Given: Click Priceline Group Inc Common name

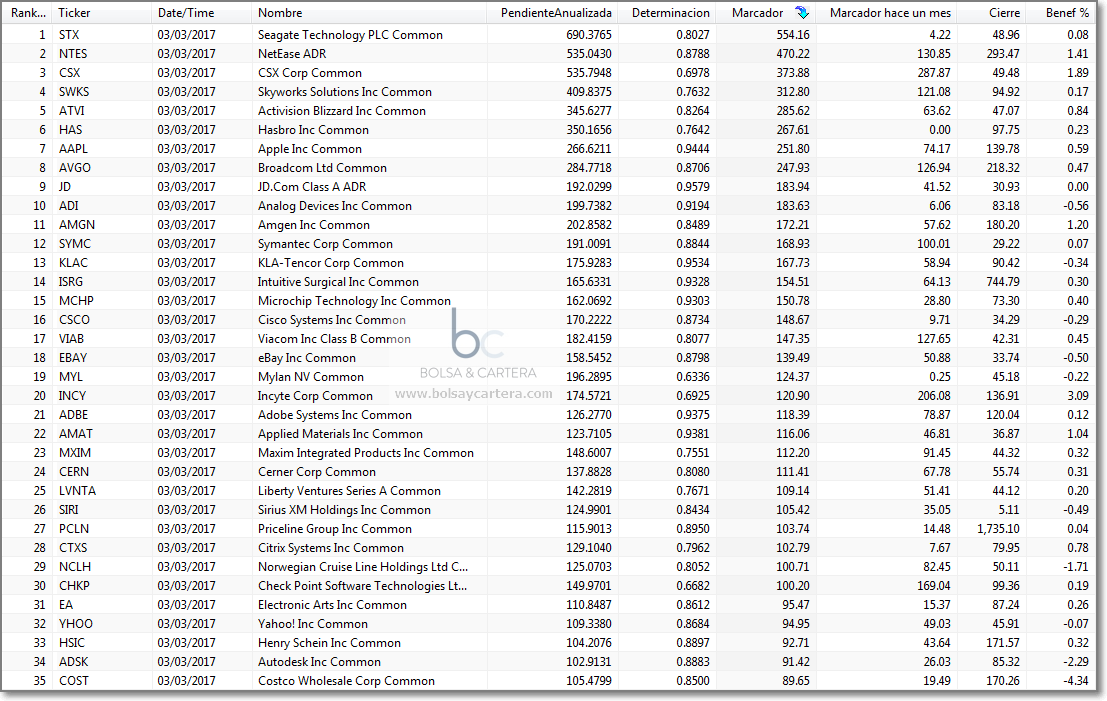Looking at the screenshot, I should point(335,529).
